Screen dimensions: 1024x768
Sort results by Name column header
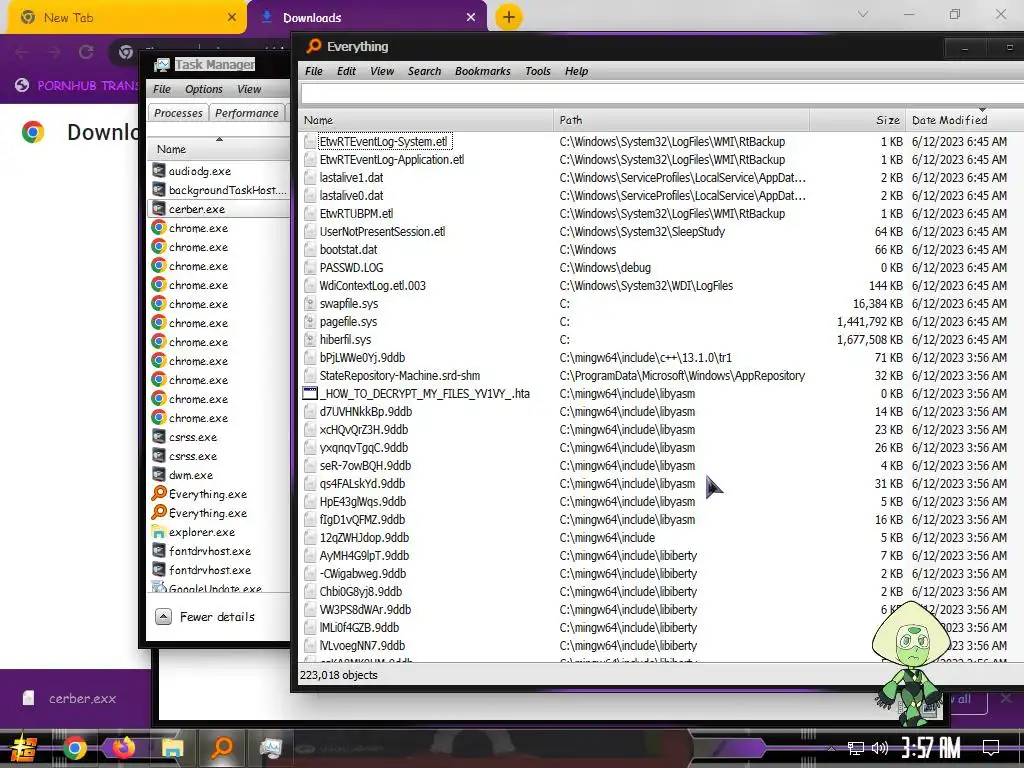[426, 120]
